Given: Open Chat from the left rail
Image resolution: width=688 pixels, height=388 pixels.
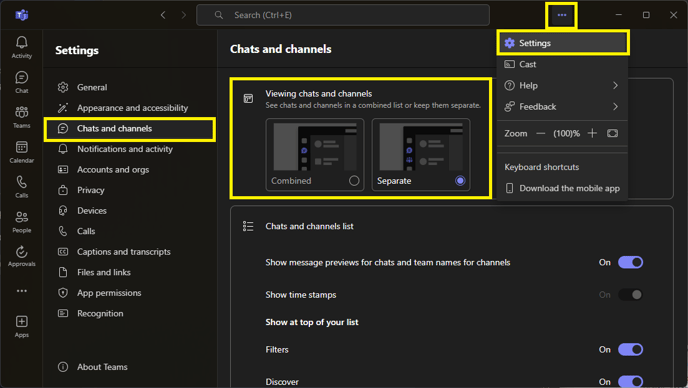Looking at the screenshot, I should (22, 82).
